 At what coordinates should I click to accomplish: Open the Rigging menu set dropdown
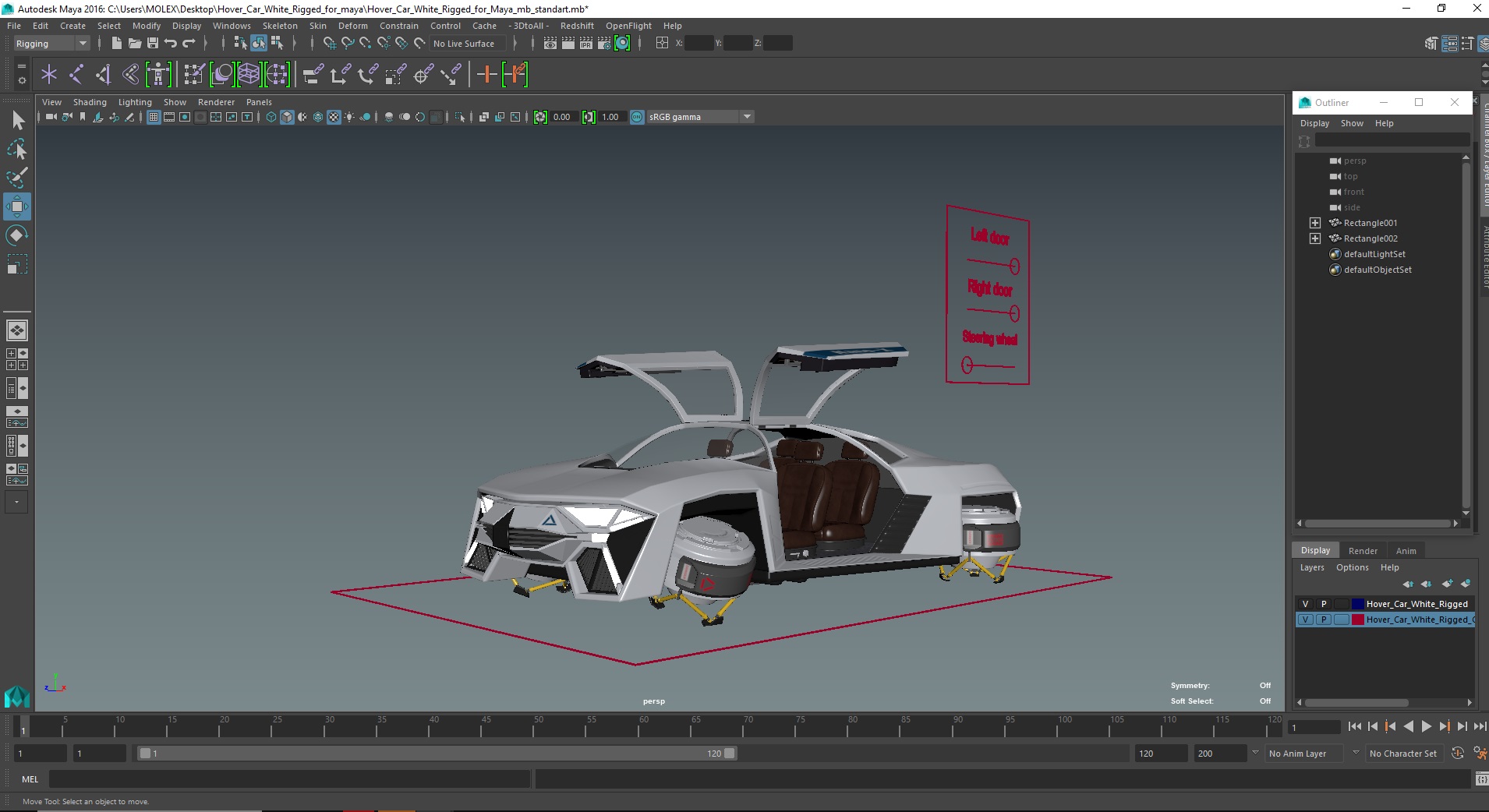[x=51, y=44]
